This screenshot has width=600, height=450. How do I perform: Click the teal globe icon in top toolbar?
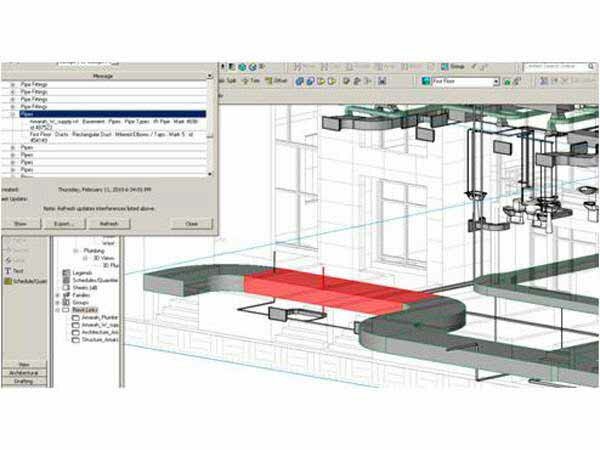click(242, 67)
